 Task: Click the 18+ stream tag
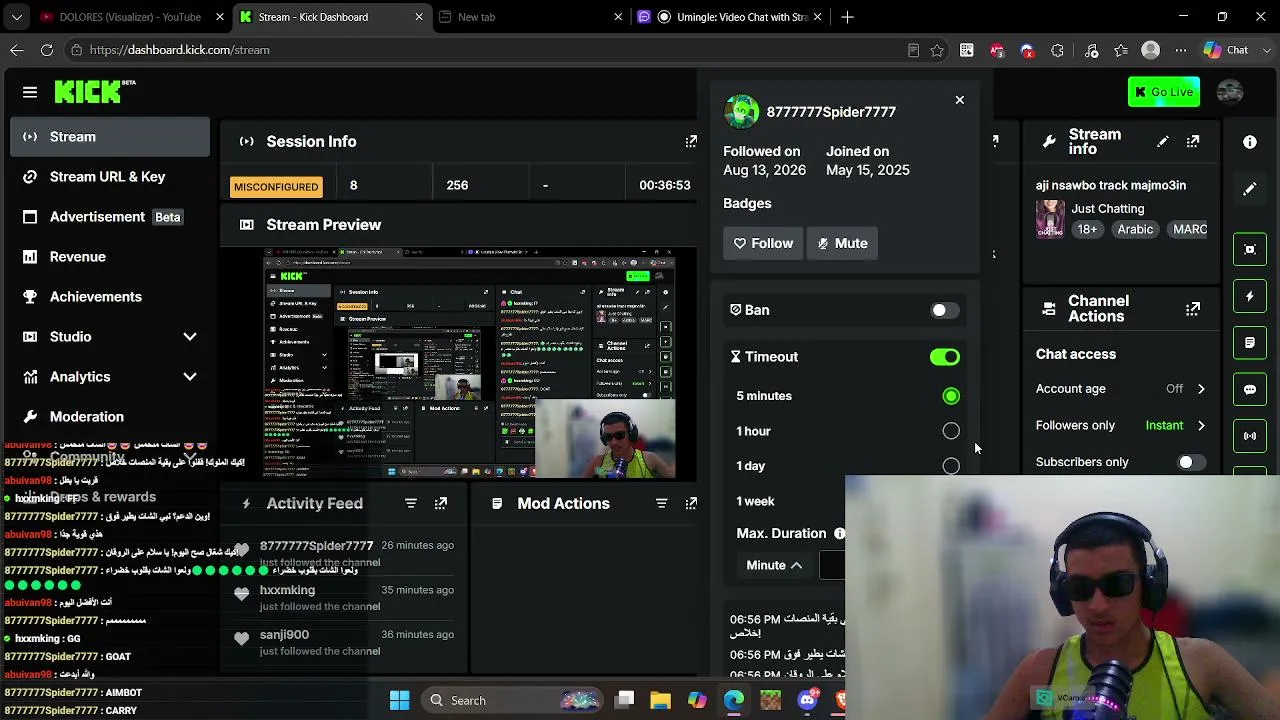1087,230
